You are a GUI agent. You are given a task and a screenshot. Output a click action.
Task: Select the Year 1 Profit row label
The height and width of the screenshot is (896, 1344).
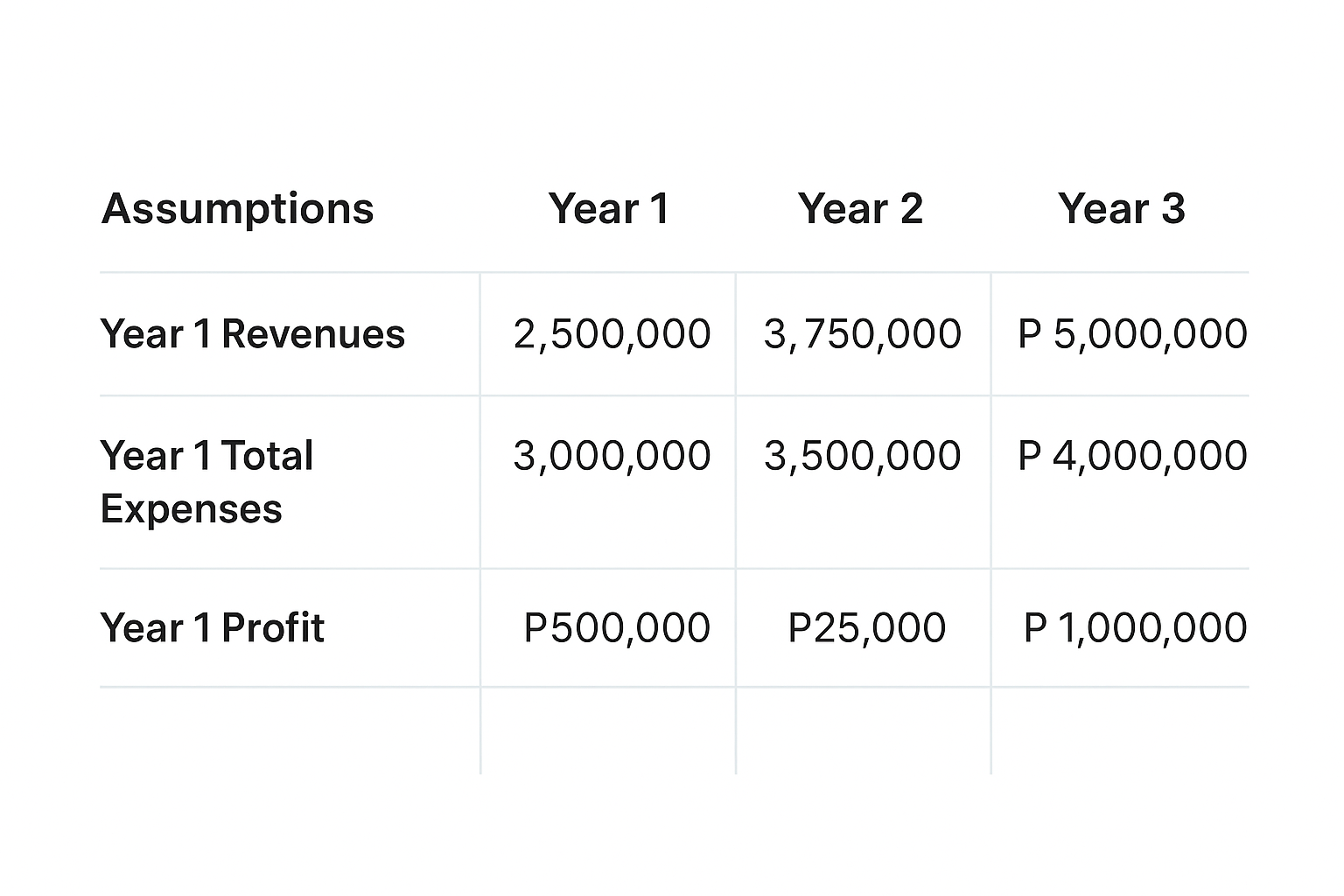tap(213, 628)
